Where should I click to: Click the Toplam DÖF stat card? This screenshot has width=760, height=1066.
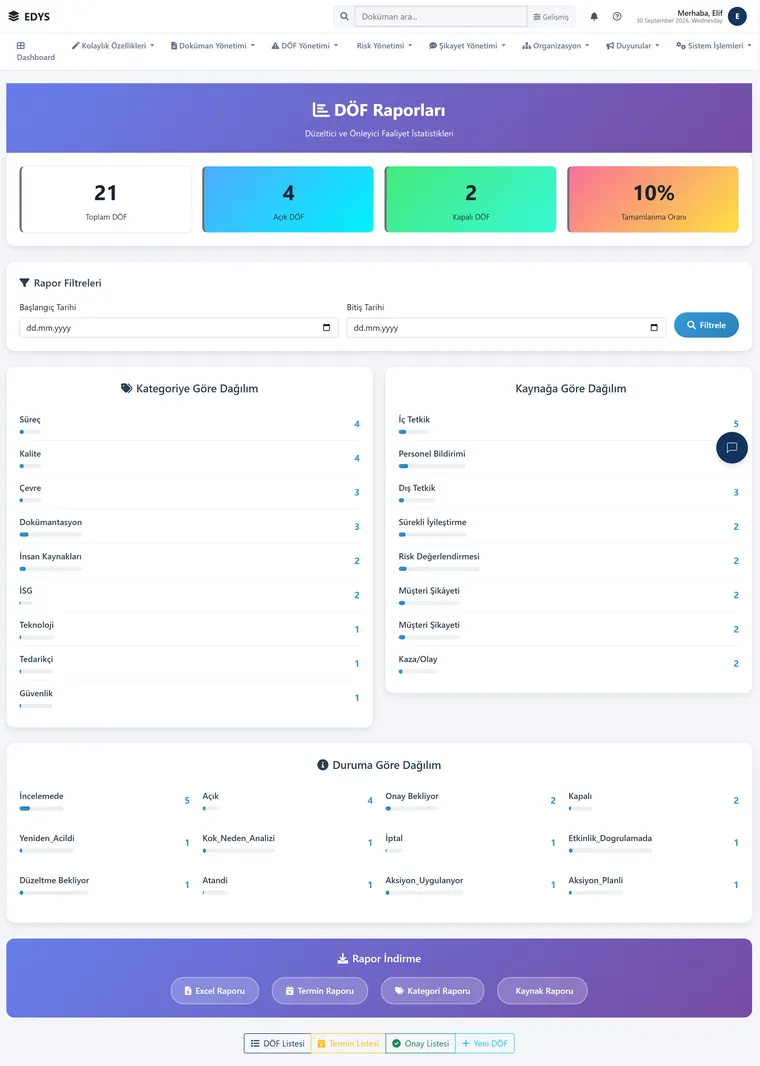(106, 199)
